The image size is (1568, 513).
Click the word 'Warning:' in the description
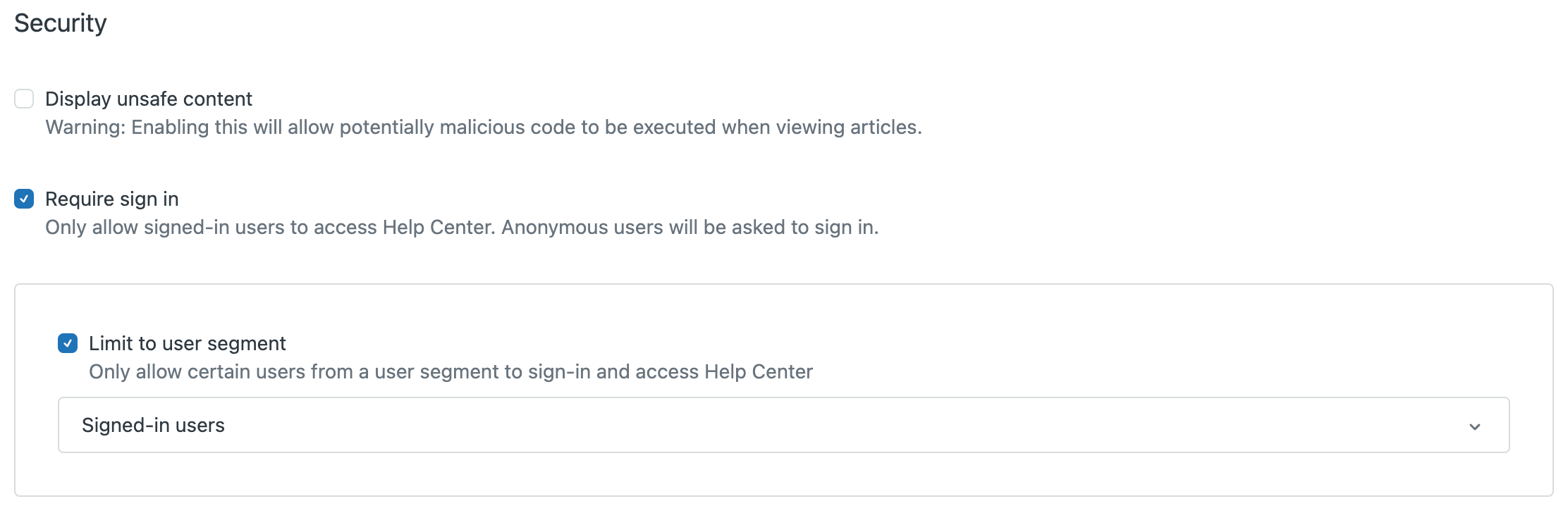pyautogui.click(x=85, y=127)
